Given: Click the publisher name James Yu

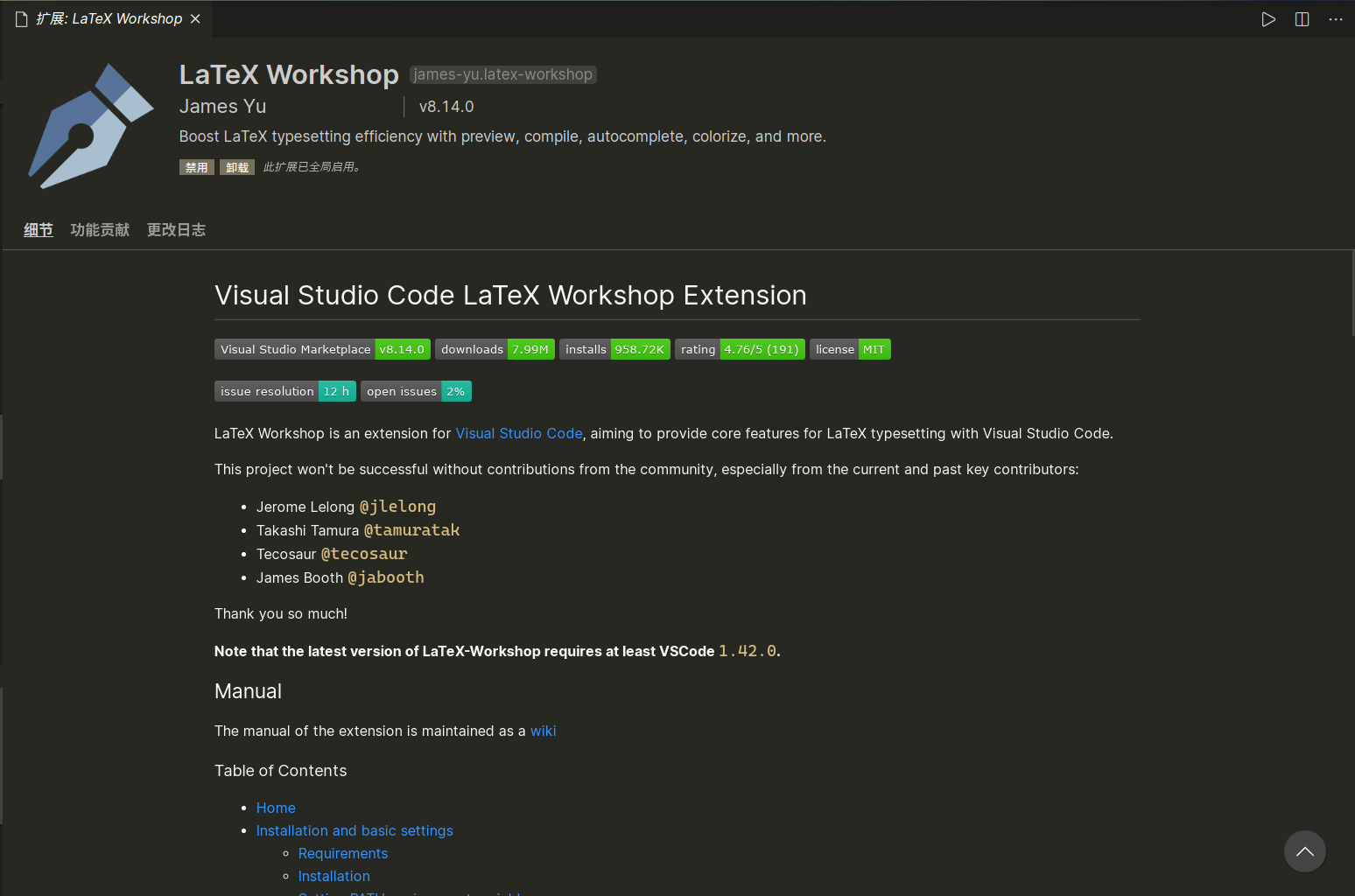Looking at the screenshot, I should pyautogui.click(x=222, y=107).
